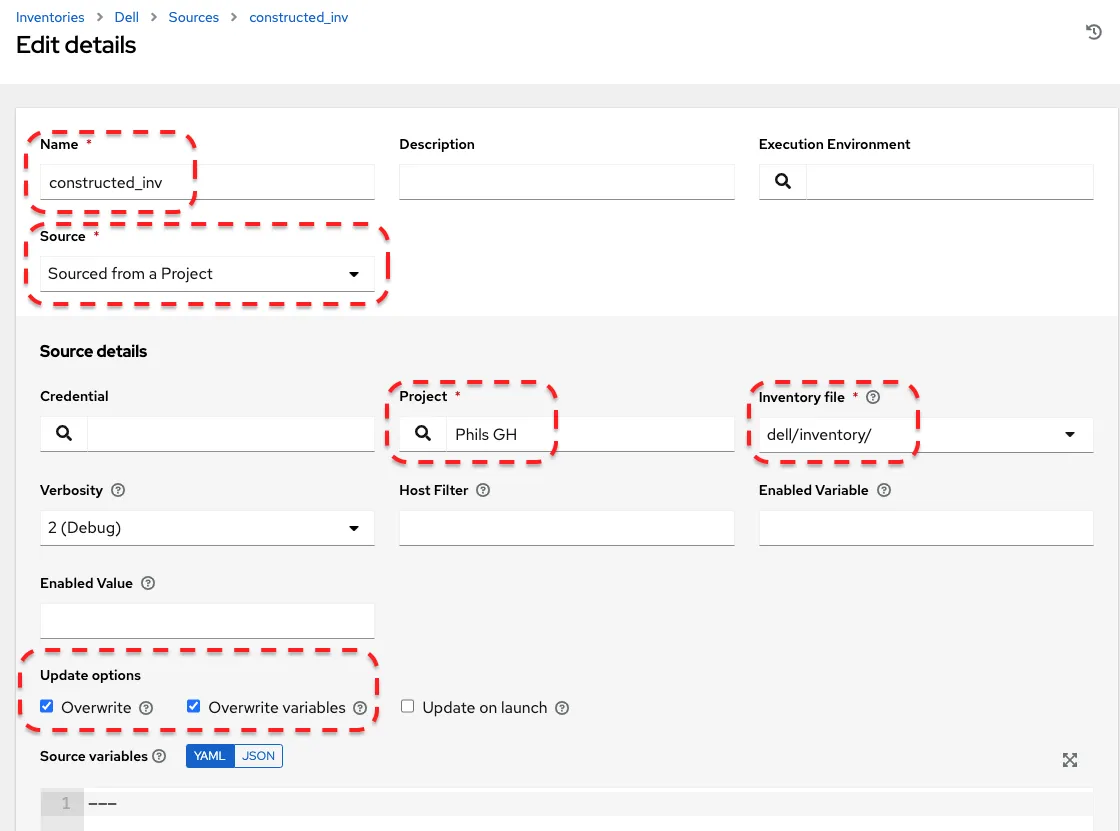Open the Project lookup search
The height and width of the screenshot is (831, 1120).
point(422,434)
